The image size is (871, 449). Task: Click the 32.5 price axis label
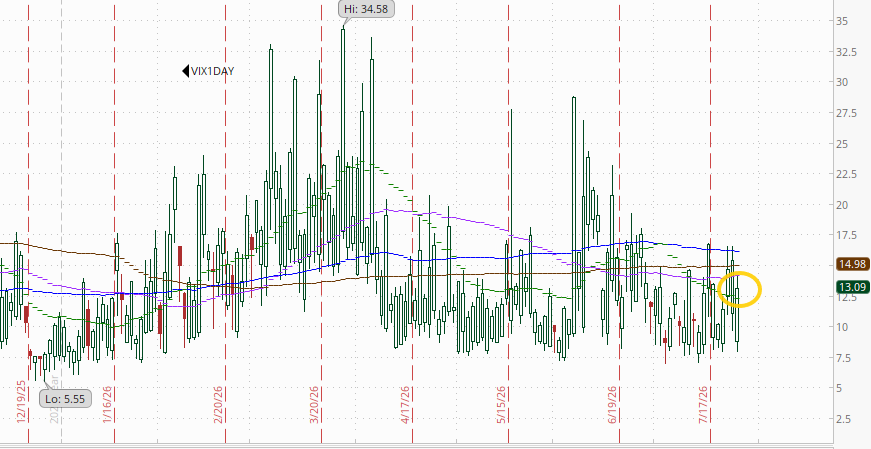pyautogui.click(x=846, y=52)
